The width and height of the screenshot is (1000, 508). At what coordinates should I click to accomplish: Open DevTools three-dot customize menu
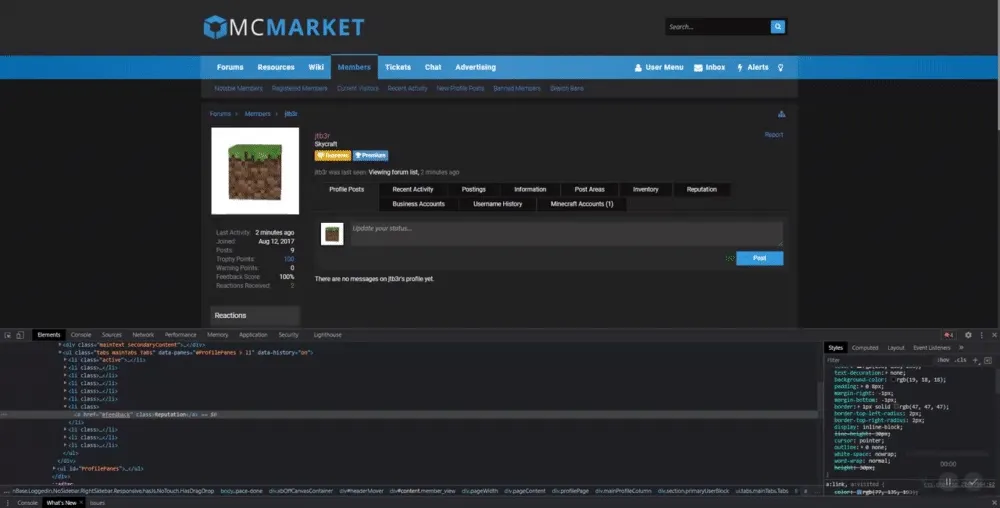coord(982,335)
